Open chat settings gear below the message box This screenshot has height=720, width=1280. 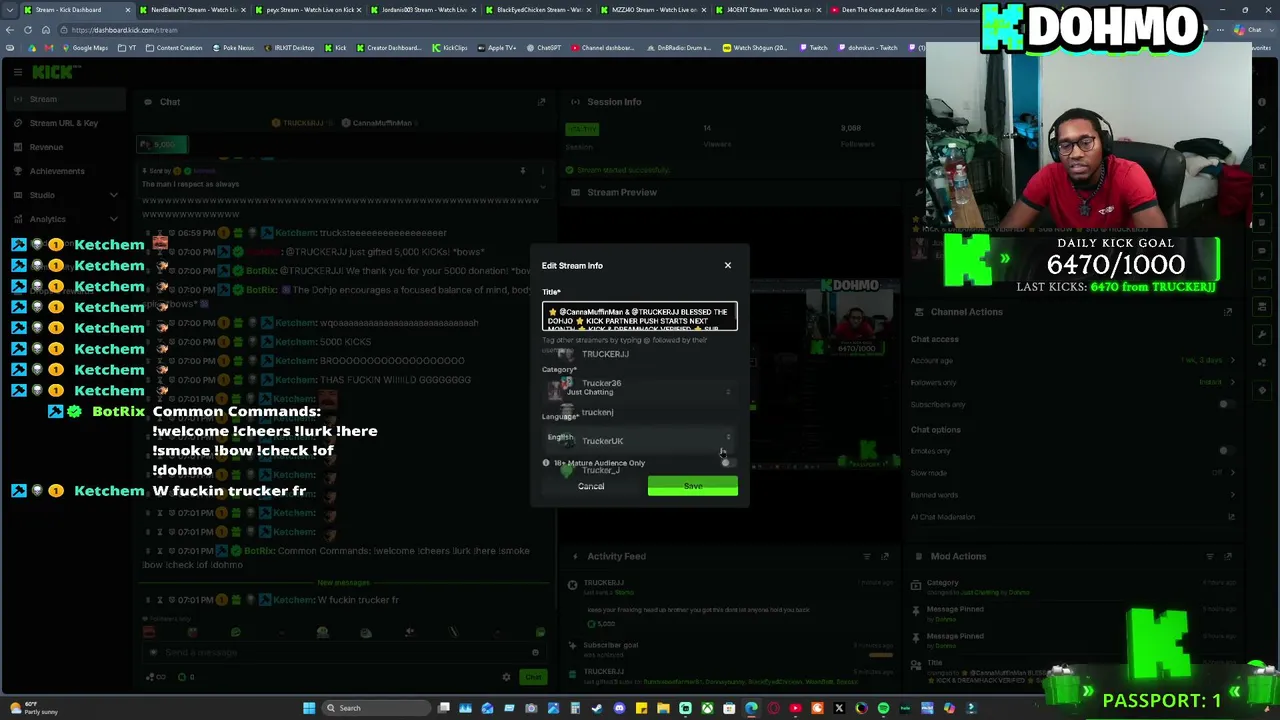(506, 677)
